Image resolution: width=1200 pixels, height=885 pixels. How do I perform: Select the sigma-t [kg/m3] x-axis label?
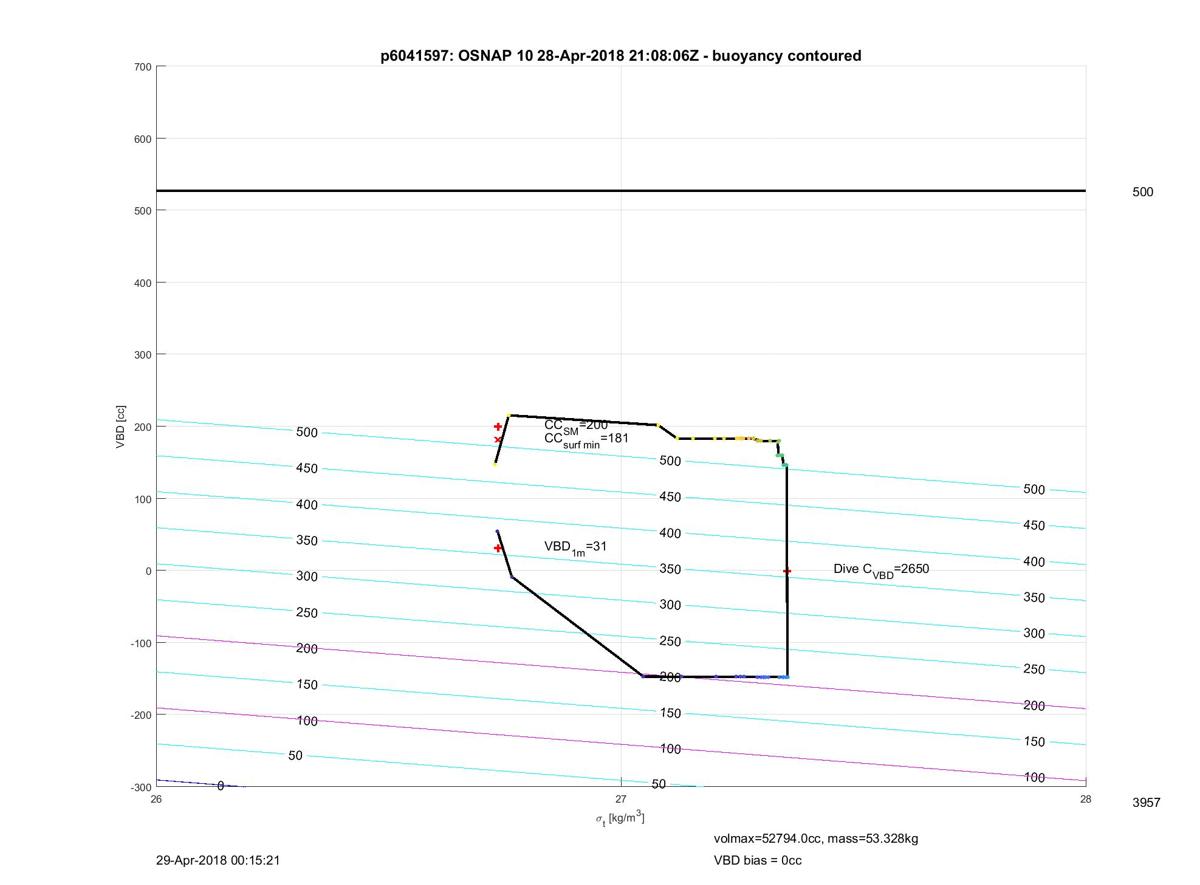pos(620,818)
